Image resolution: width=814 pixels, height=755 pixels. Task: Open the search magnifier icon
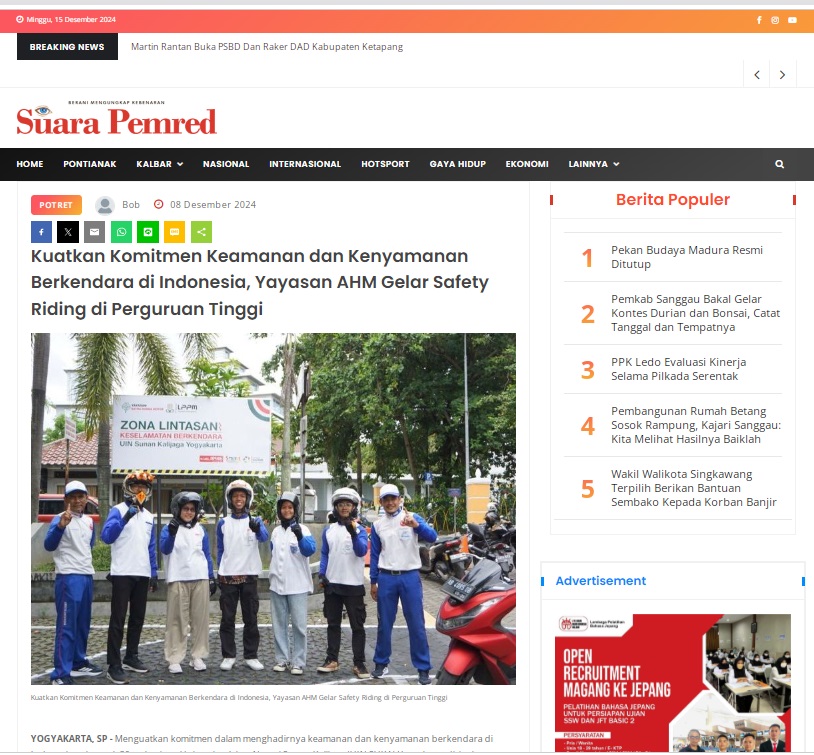(x=779, y=164)
